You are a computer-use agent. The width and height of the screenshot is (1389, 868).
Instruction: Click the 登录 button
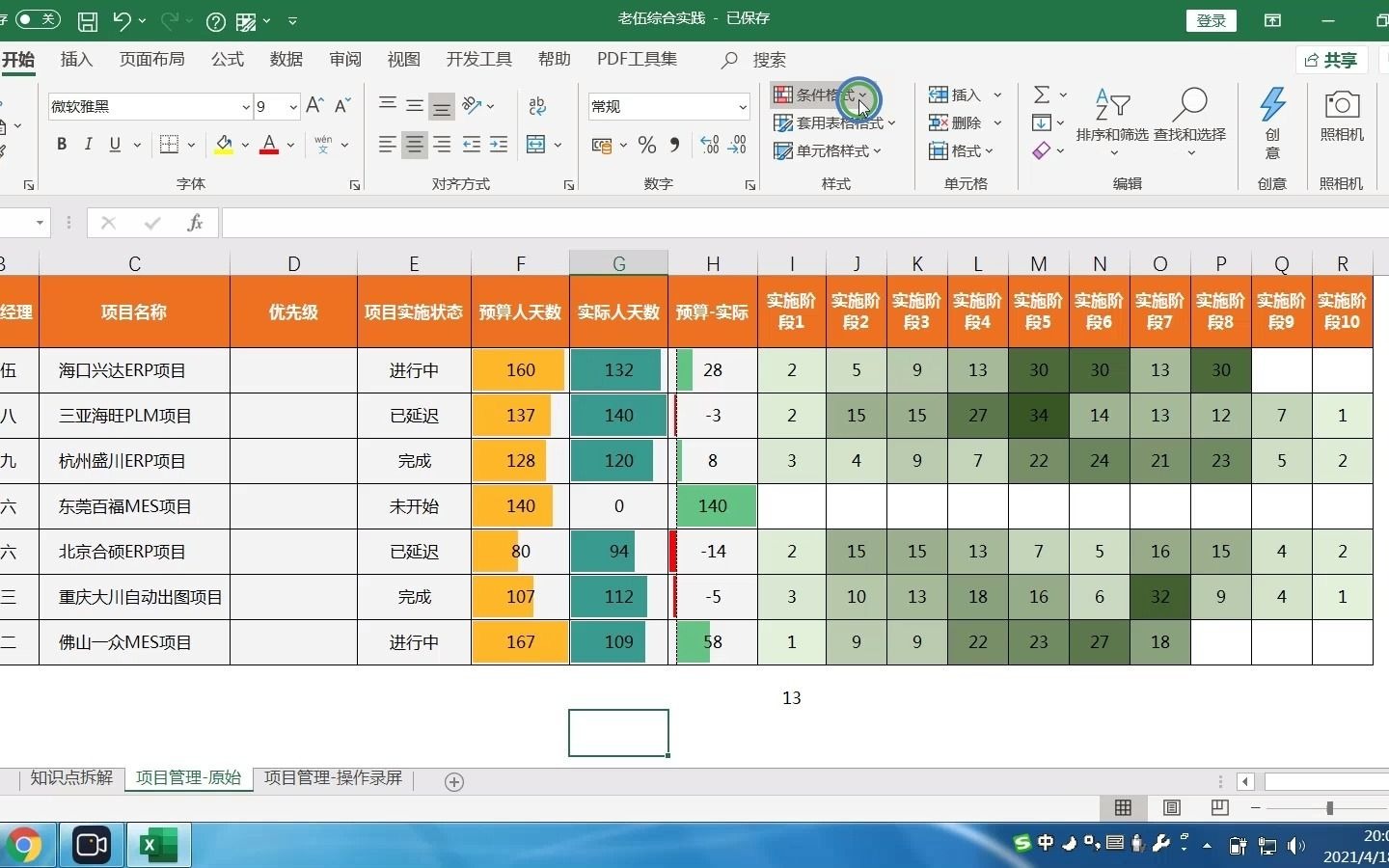click(x=1211, y=19)
